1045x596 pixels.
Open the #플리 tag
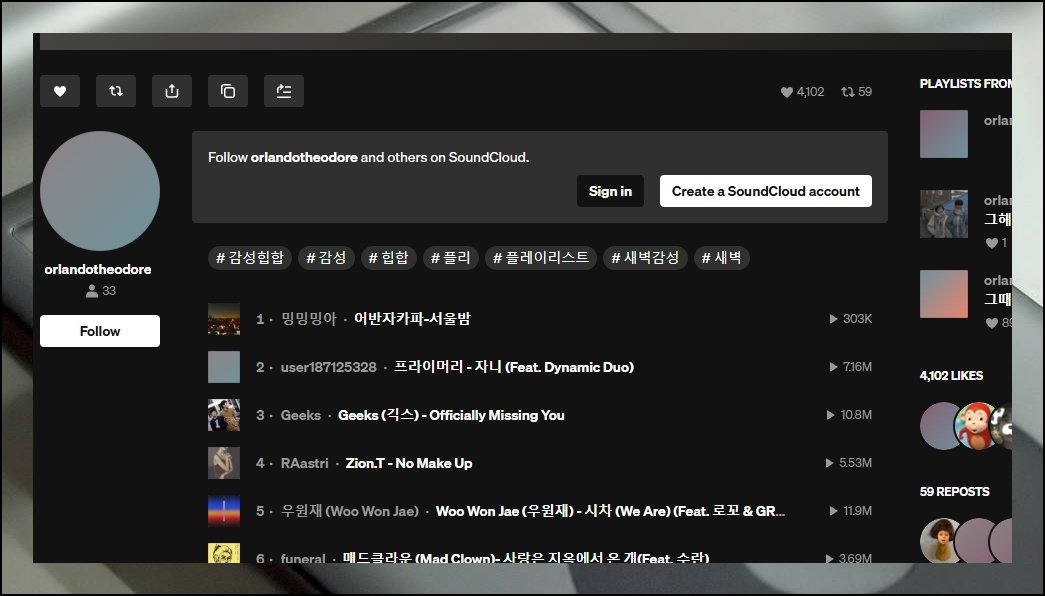tap(451, 258)
